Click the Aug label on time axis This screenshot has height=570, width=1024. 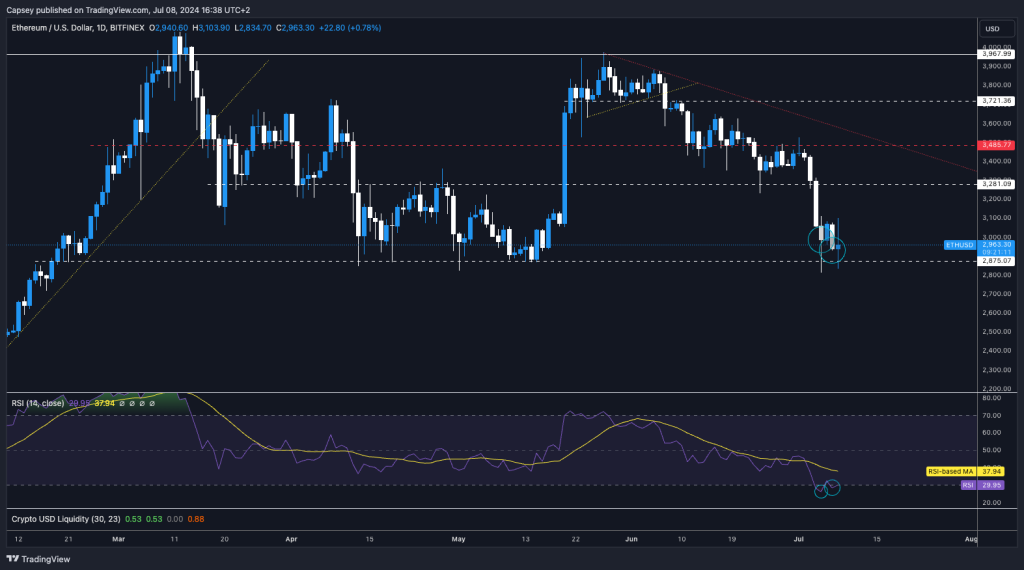pos(971,539)
